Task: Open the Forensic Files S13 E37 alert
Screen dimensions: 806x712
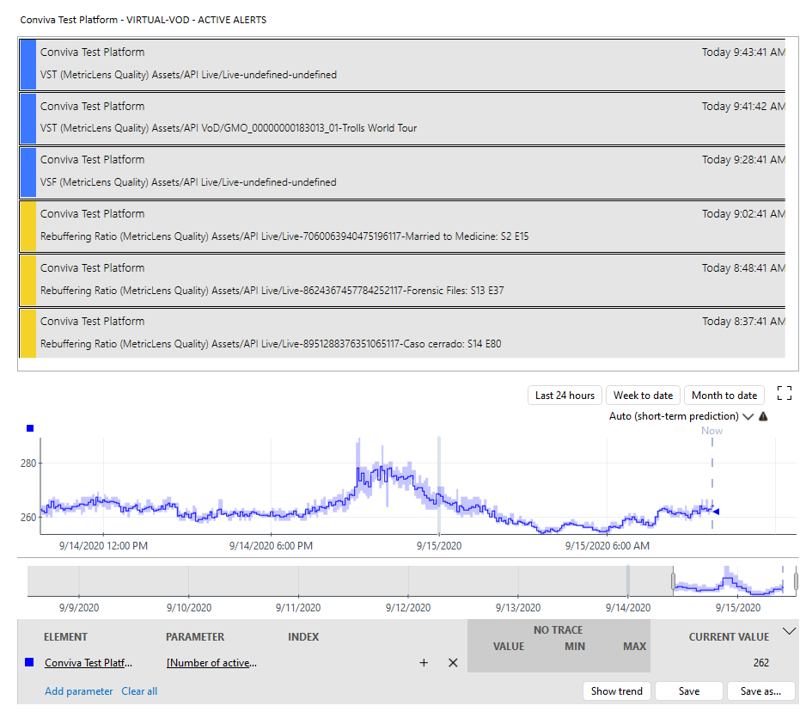Action: pos(402,280)
